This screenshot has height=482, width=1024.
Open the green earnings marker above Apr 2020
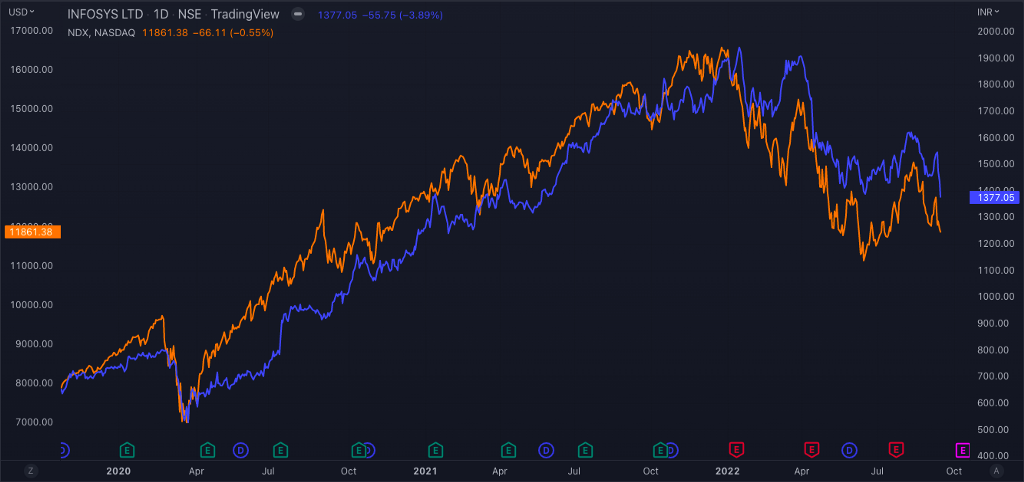[207, 449]
